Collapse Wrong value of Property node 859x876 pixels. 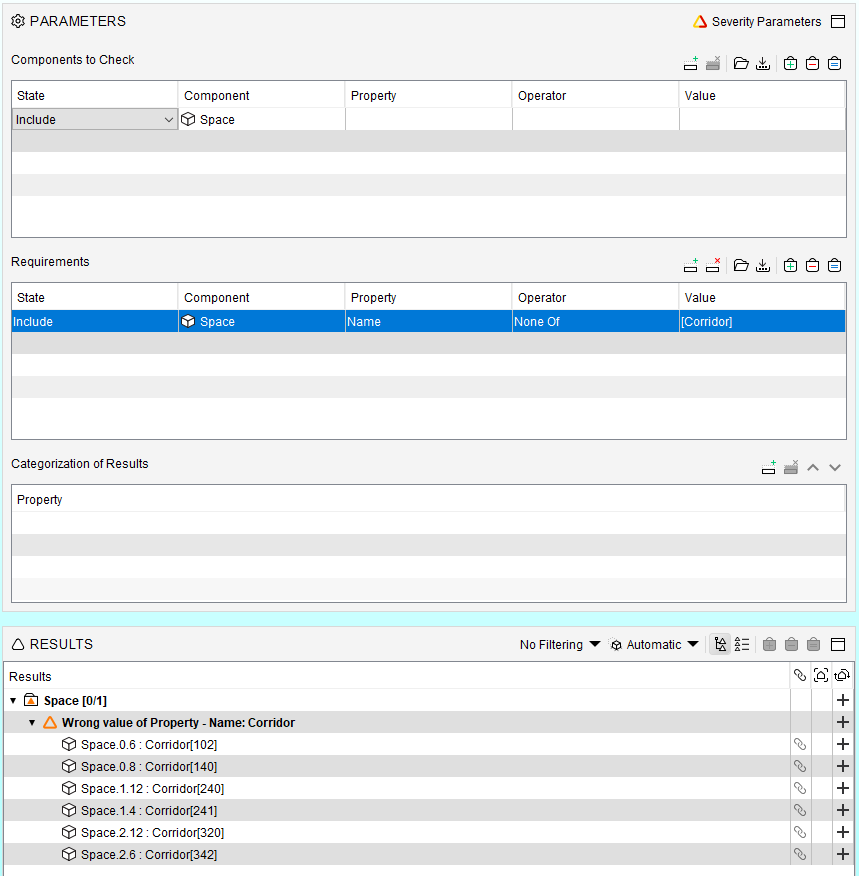coord(32,722)
